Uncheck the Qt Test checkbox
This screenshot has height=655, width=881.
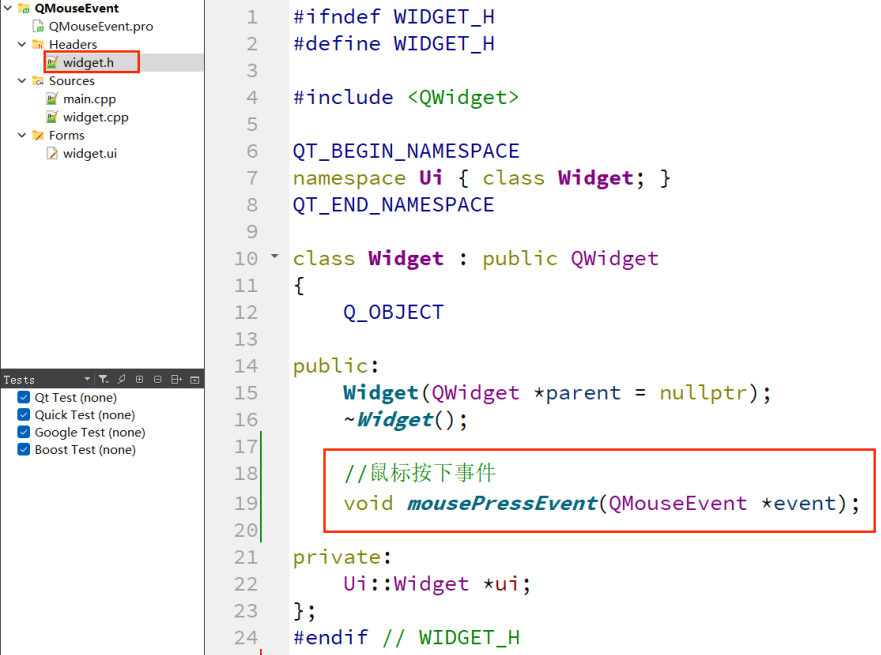[x=23, y=397]
